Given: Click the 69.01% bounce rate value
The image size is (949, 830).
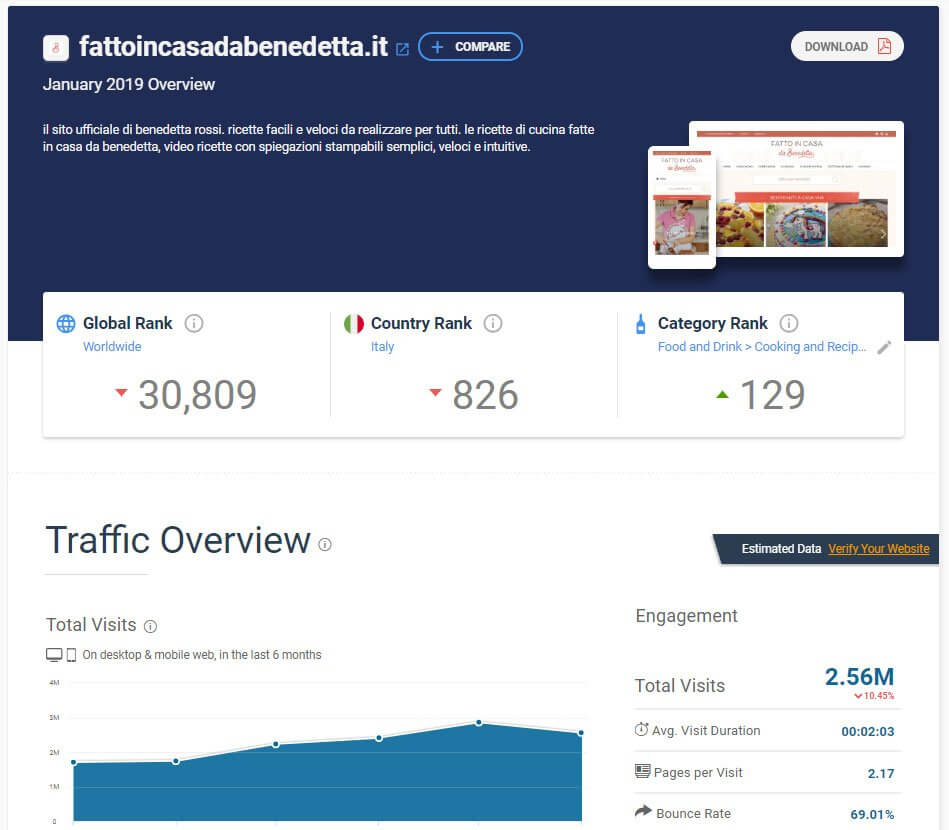Looking at the screenshot, I should coord(872,814).
